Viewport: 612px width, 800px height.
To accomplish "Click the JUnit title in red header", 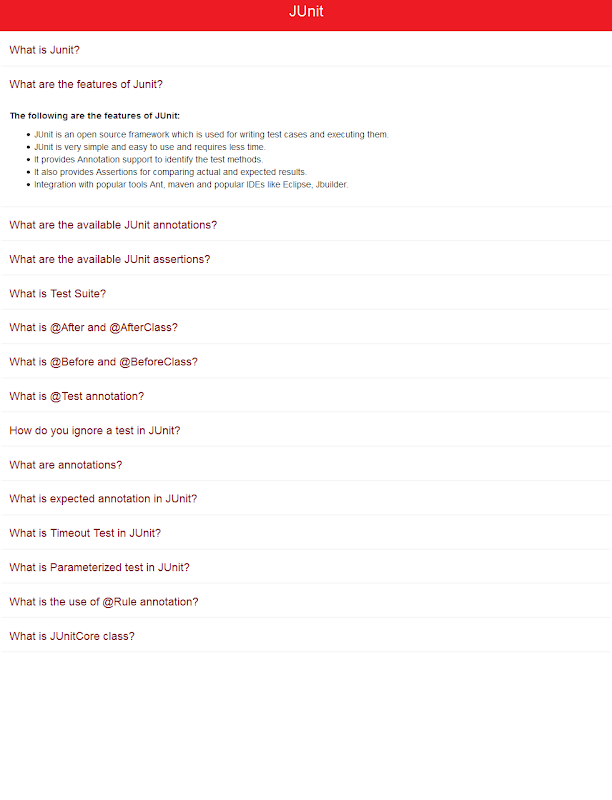I will point(306,12).
